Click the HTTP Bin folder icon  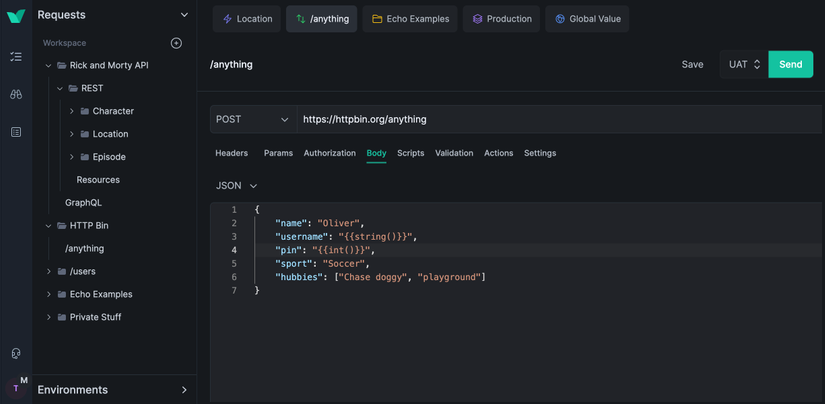[x=62, y=226]
